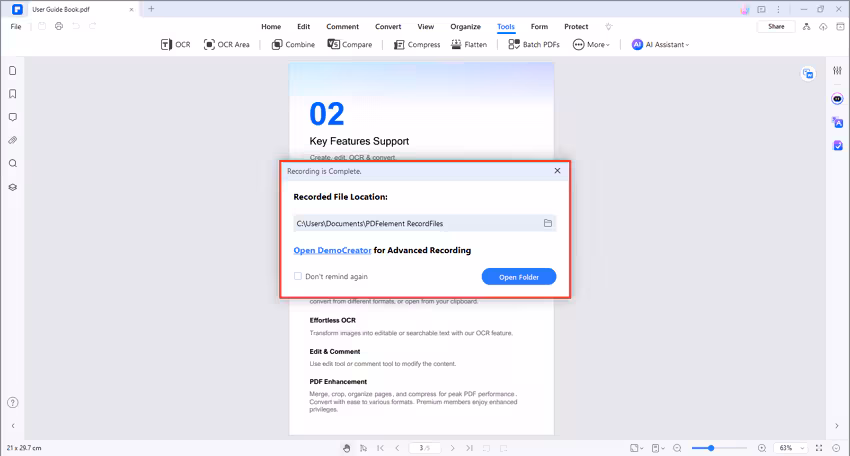850x456 pixels.
Task: Select the hand tool in status bar
Action: (346, 448)
